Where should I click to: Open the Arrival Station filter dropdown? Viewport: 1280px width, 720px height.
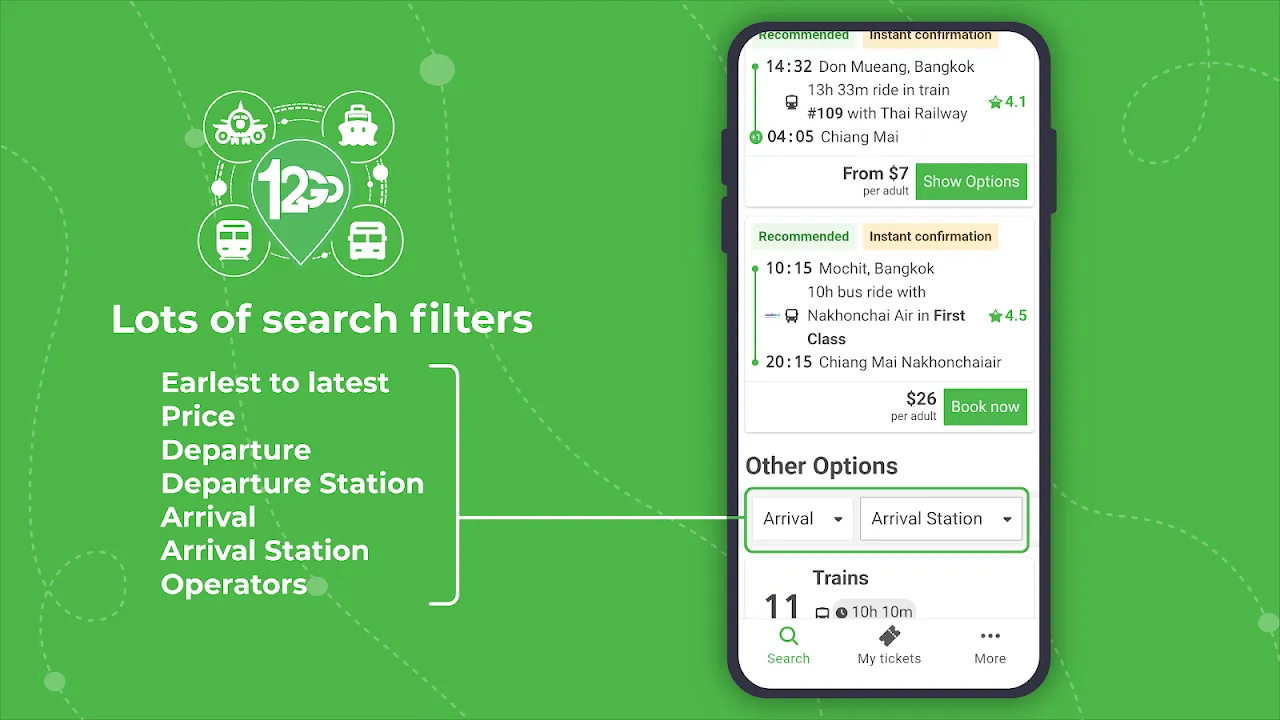point(940,519)
